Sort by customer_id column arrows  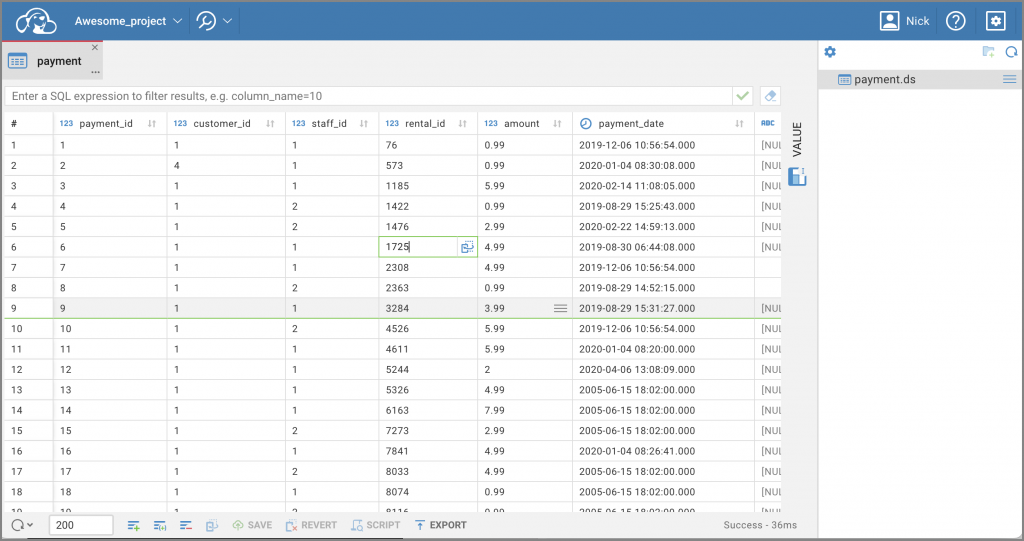270,123
